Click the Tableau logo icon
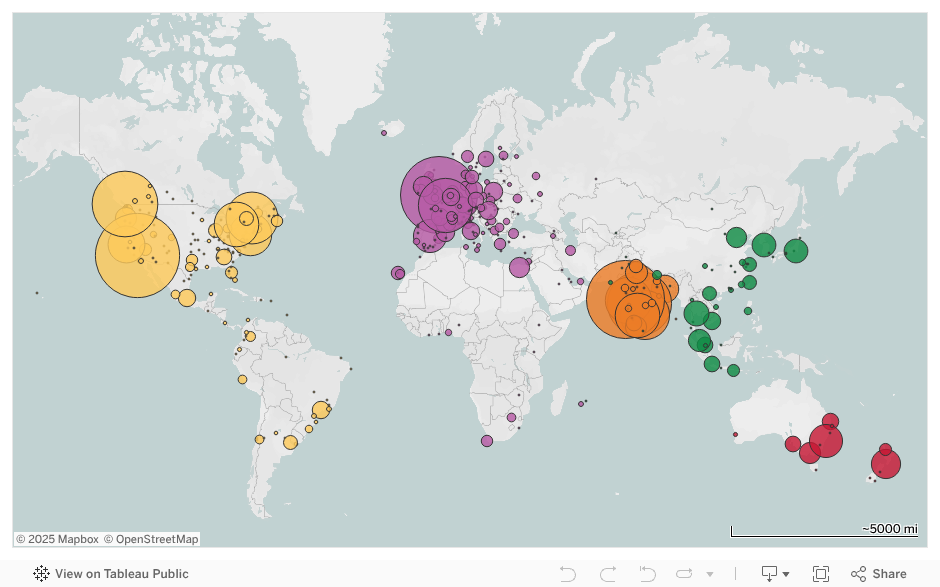Image resolution: width=940 pixels, height=587 pixels. pyautogui.click(x=41, y=574)
